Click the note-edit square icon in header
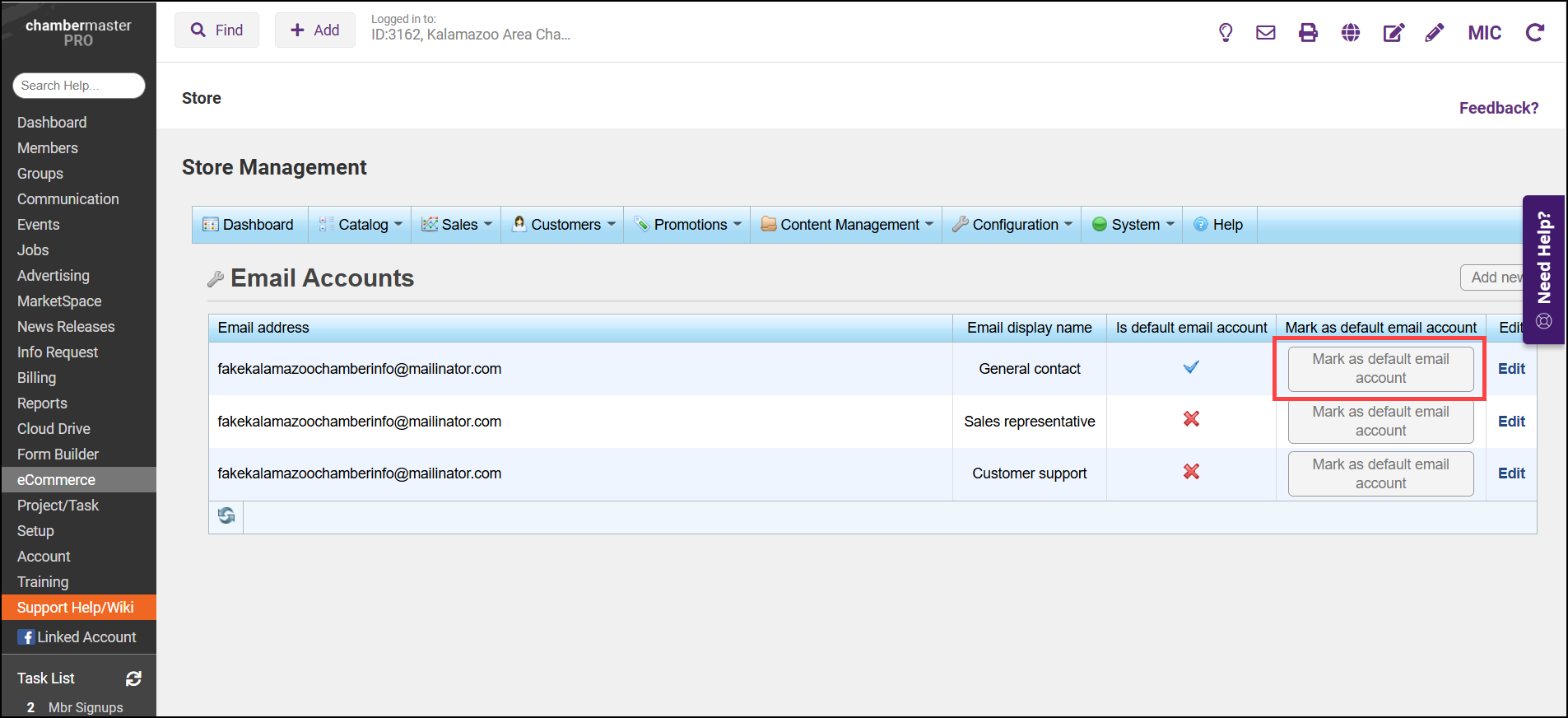Screen dimensions: 1568x718 (1393, 33)
